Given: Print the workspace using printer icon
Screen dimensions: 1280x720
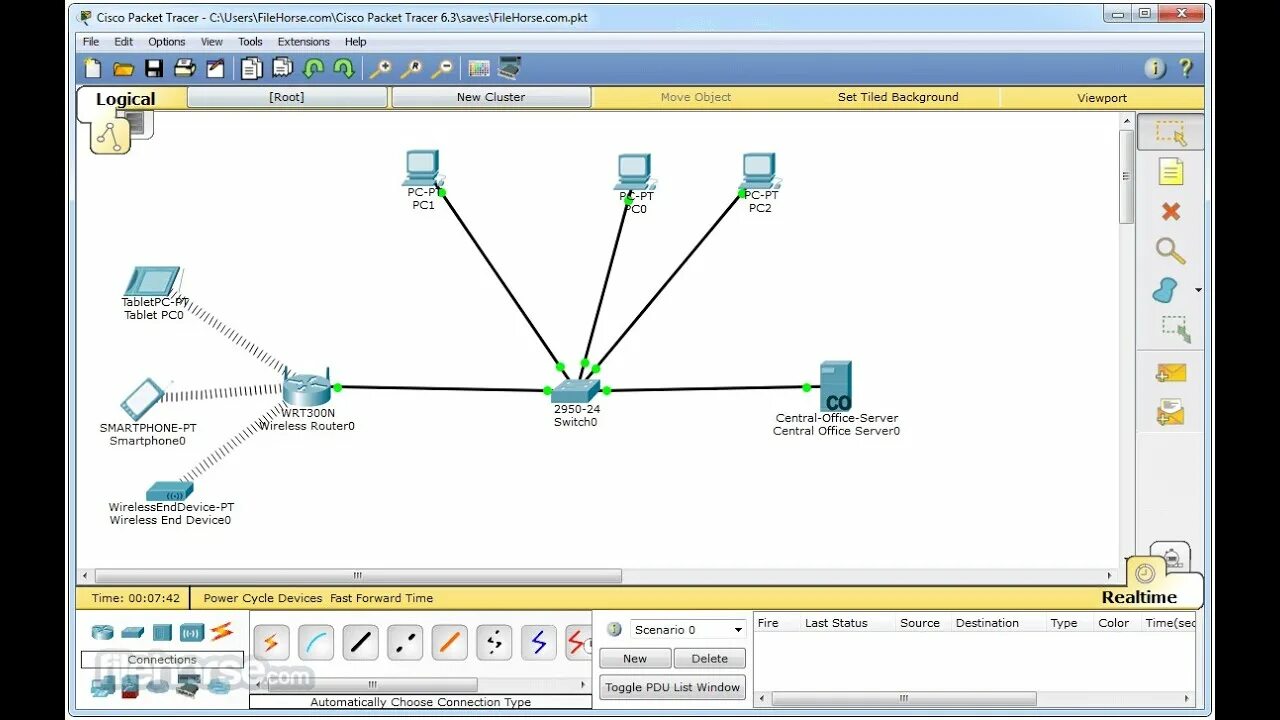Looking at the screenshot, I should tap(185, 69).
